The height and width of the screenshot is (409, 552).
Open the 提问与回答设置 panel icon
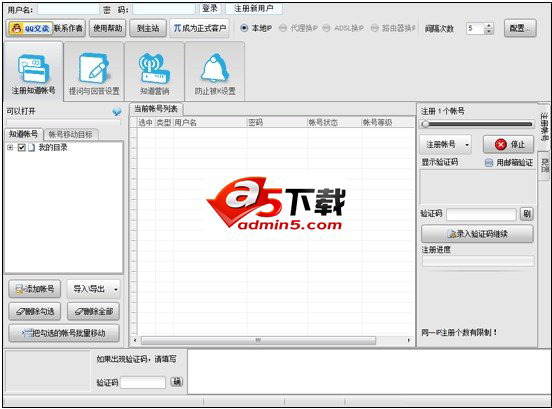(x=94, y=71)
